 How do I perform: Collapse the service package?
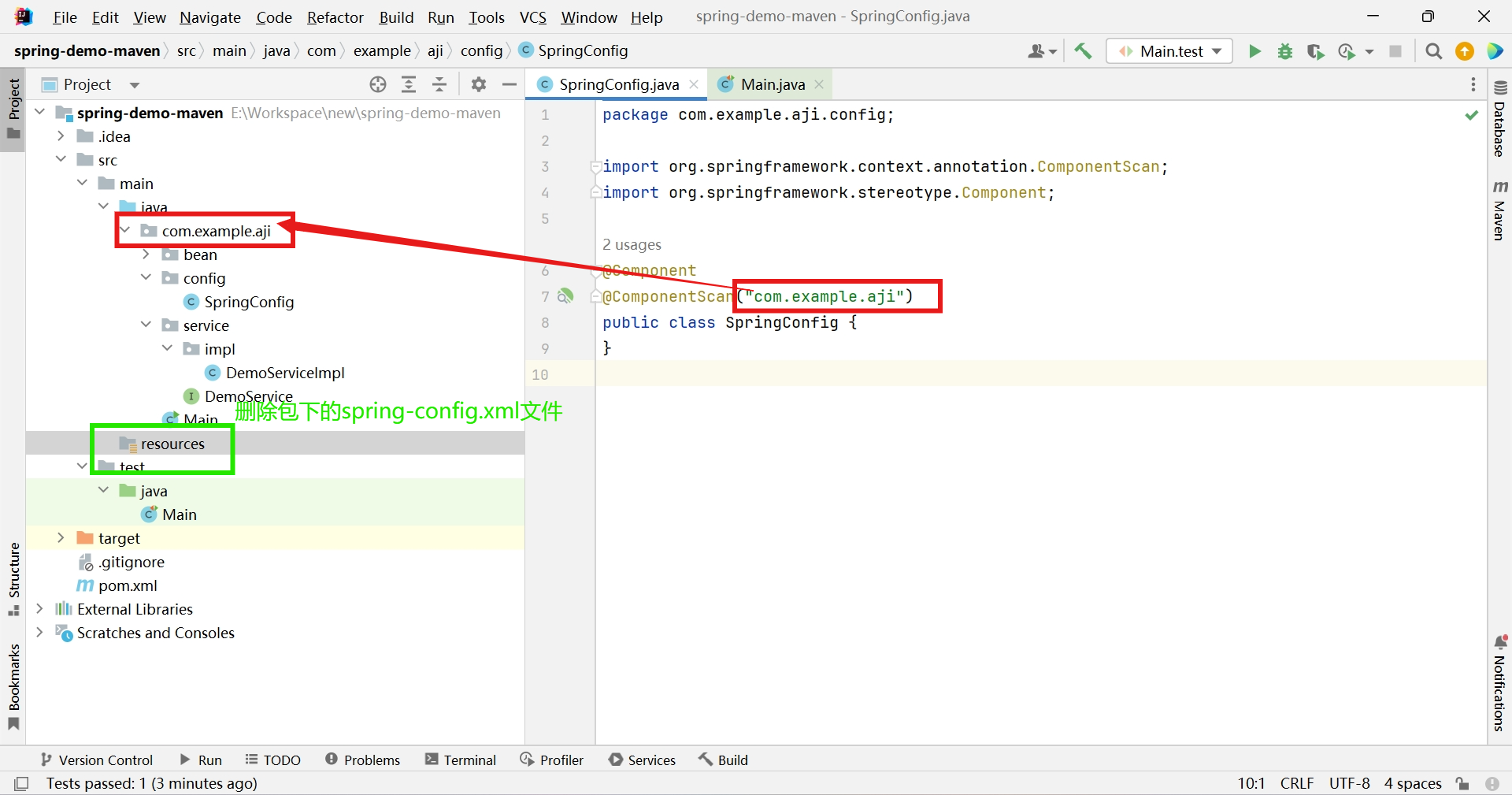pyautogui.click(x=146, y=325)
